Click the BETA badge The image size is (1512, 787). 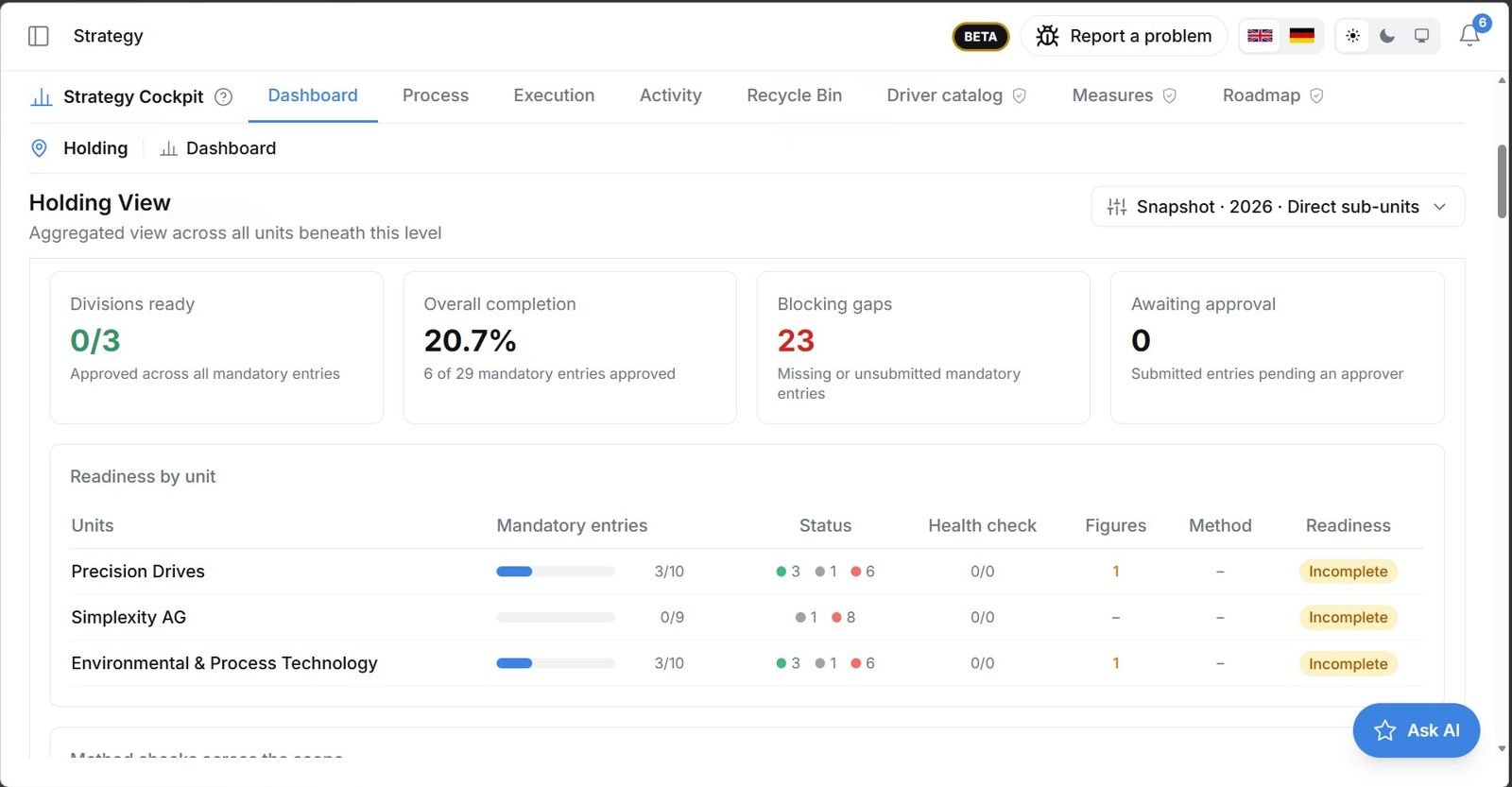981,37
